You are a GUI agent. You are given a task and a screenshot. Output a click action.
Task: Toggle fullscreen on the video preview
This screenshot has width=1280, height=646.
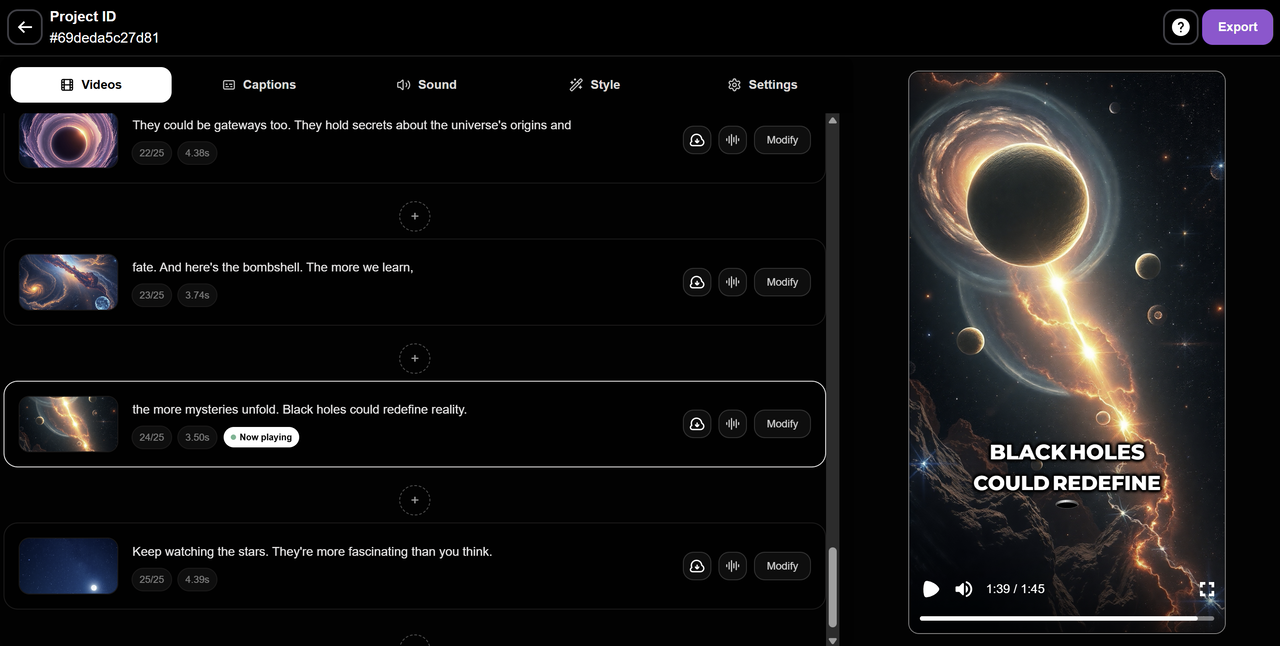point(1207,589)
